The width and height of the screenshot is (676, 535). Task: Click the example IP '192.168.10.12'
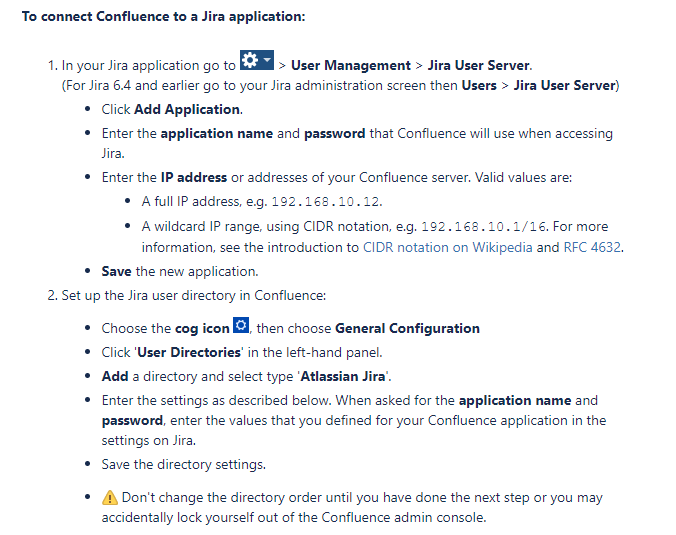[x=325, y=202]
